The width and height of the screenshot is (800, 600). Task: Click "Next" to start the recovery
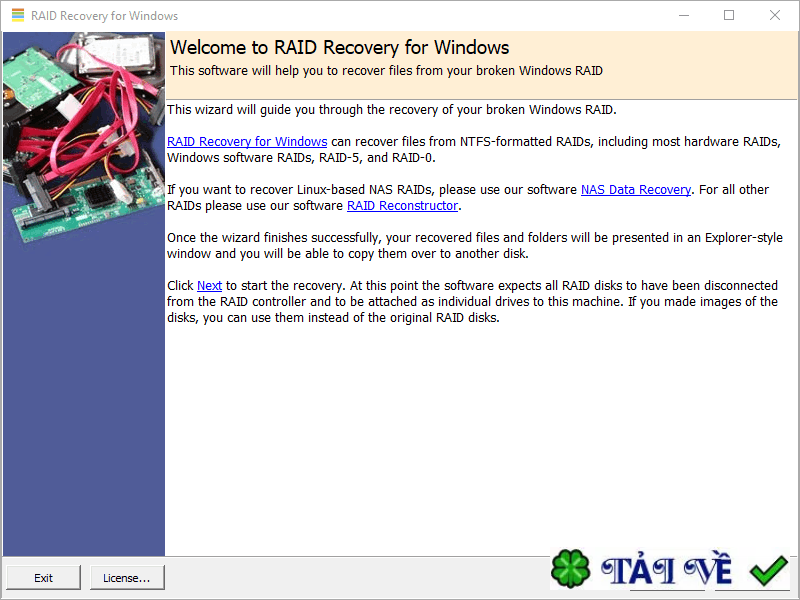(209, 285)
